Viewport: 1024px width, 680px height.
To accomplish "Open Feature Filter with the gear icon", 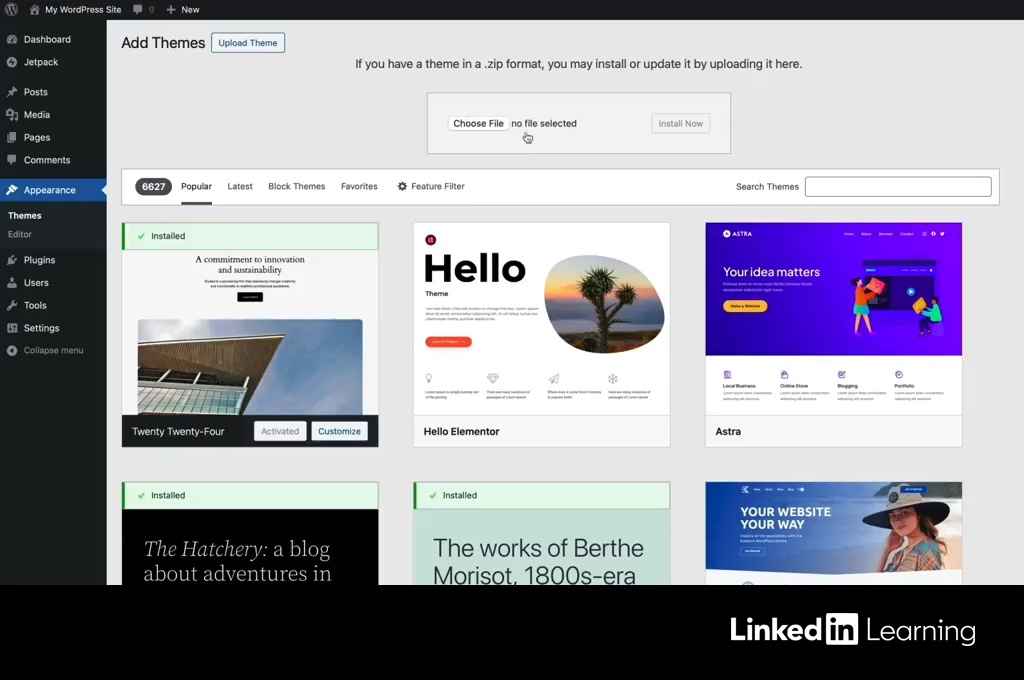I will [x=402, y=186].
